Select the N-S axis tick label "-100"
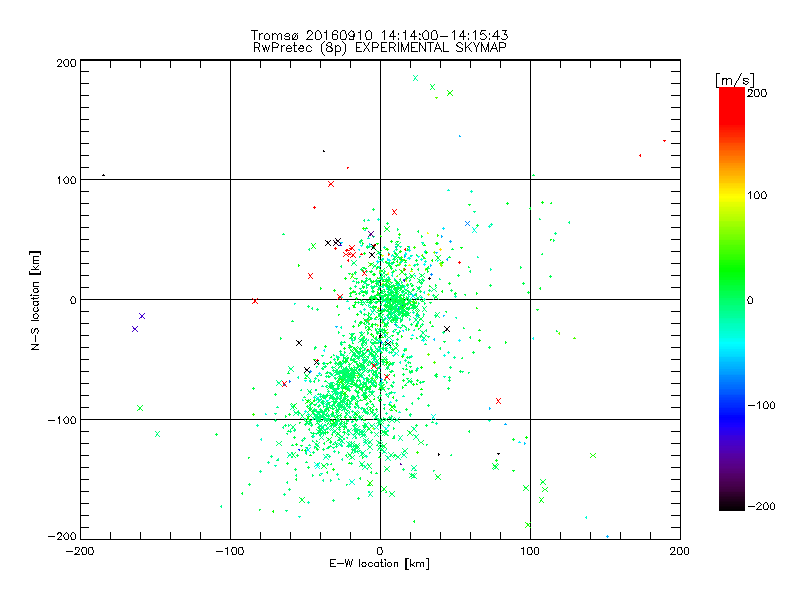 click(62, 420)
